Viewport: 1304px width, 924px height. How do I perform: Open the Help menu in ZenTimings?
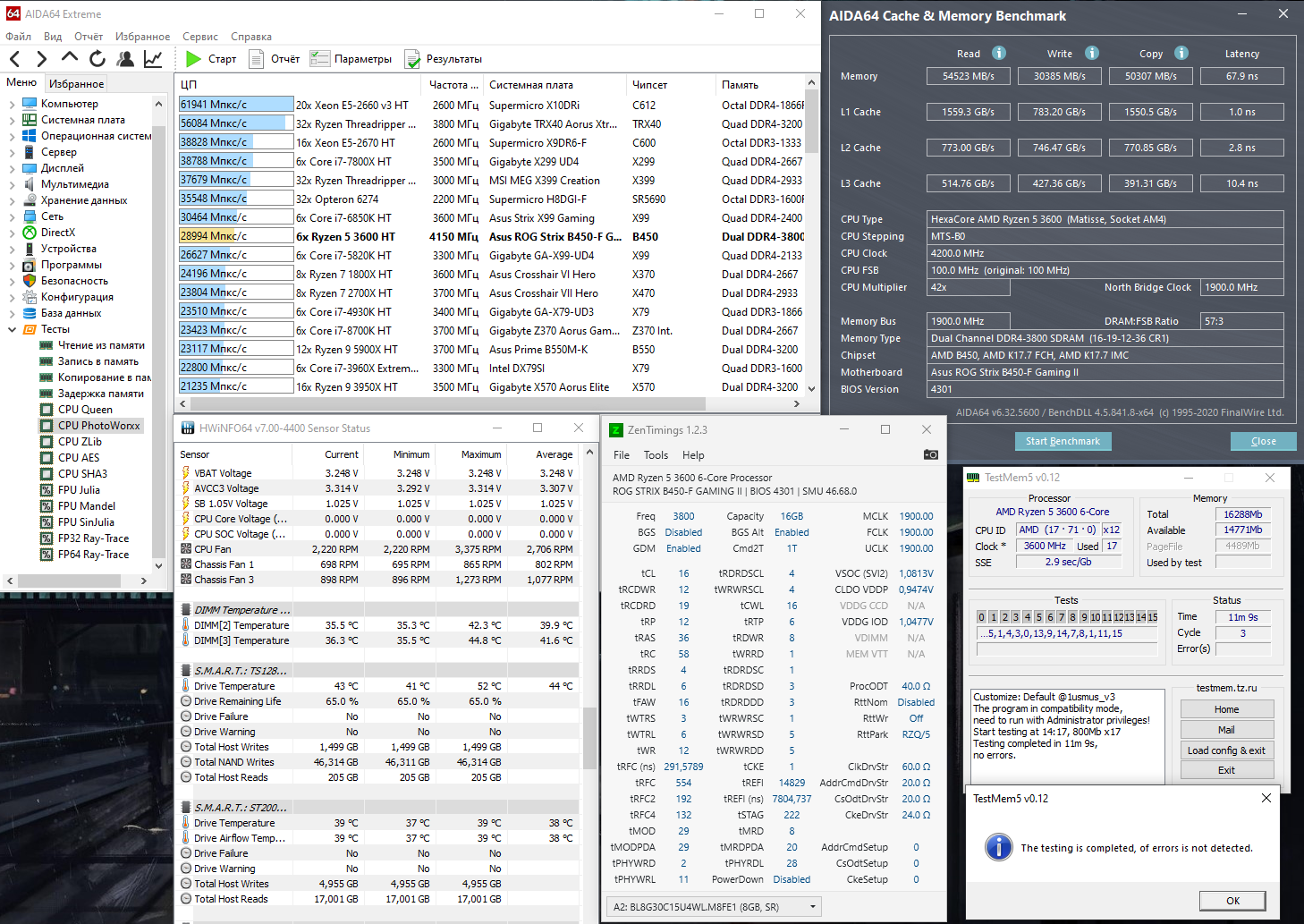tap(693, 455)
